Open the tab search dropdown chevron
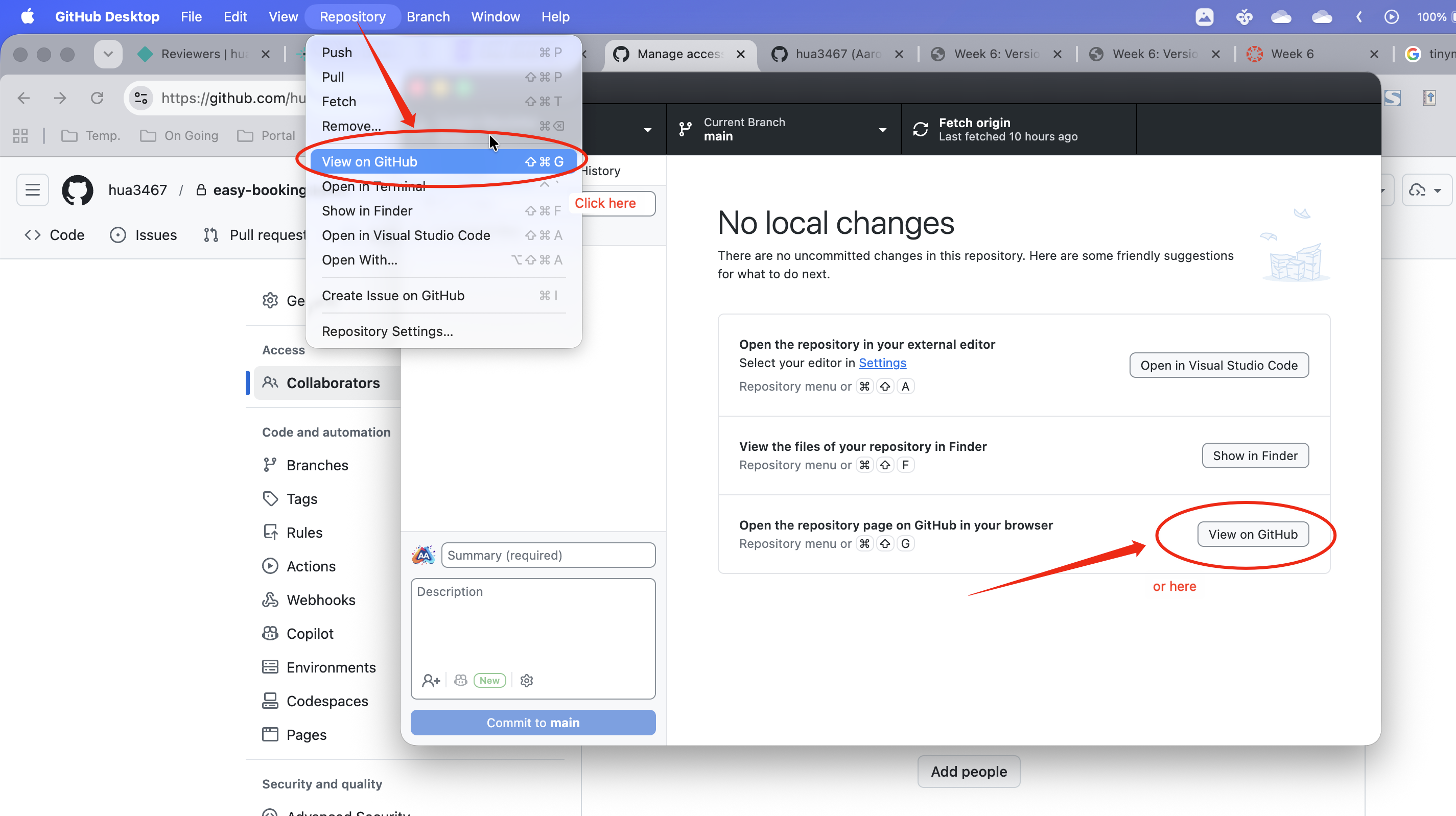Screen dimensions: 1456x816 pyautogui.click(x=108, y=54)
